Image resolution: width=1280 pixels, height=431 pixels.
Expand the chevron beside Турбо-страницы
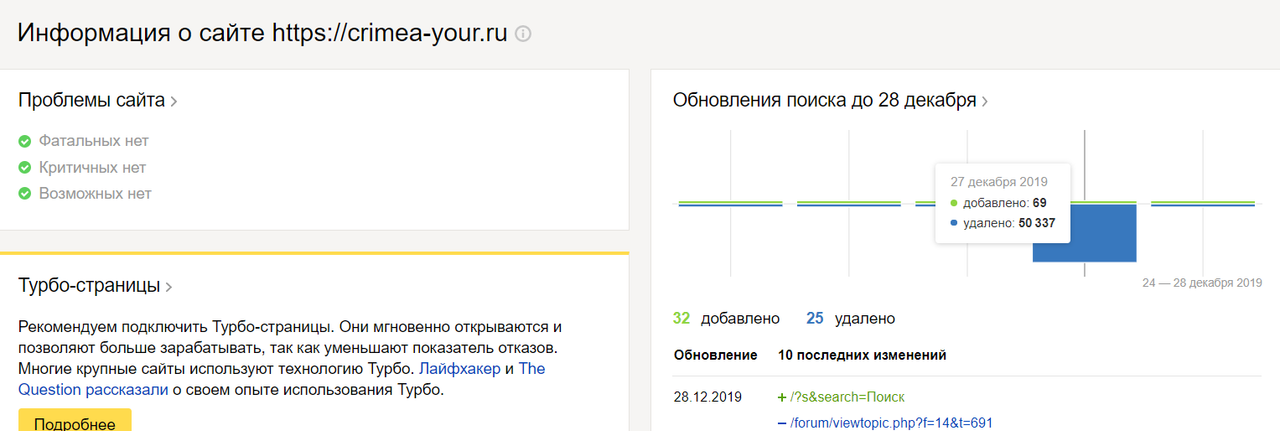169,287
